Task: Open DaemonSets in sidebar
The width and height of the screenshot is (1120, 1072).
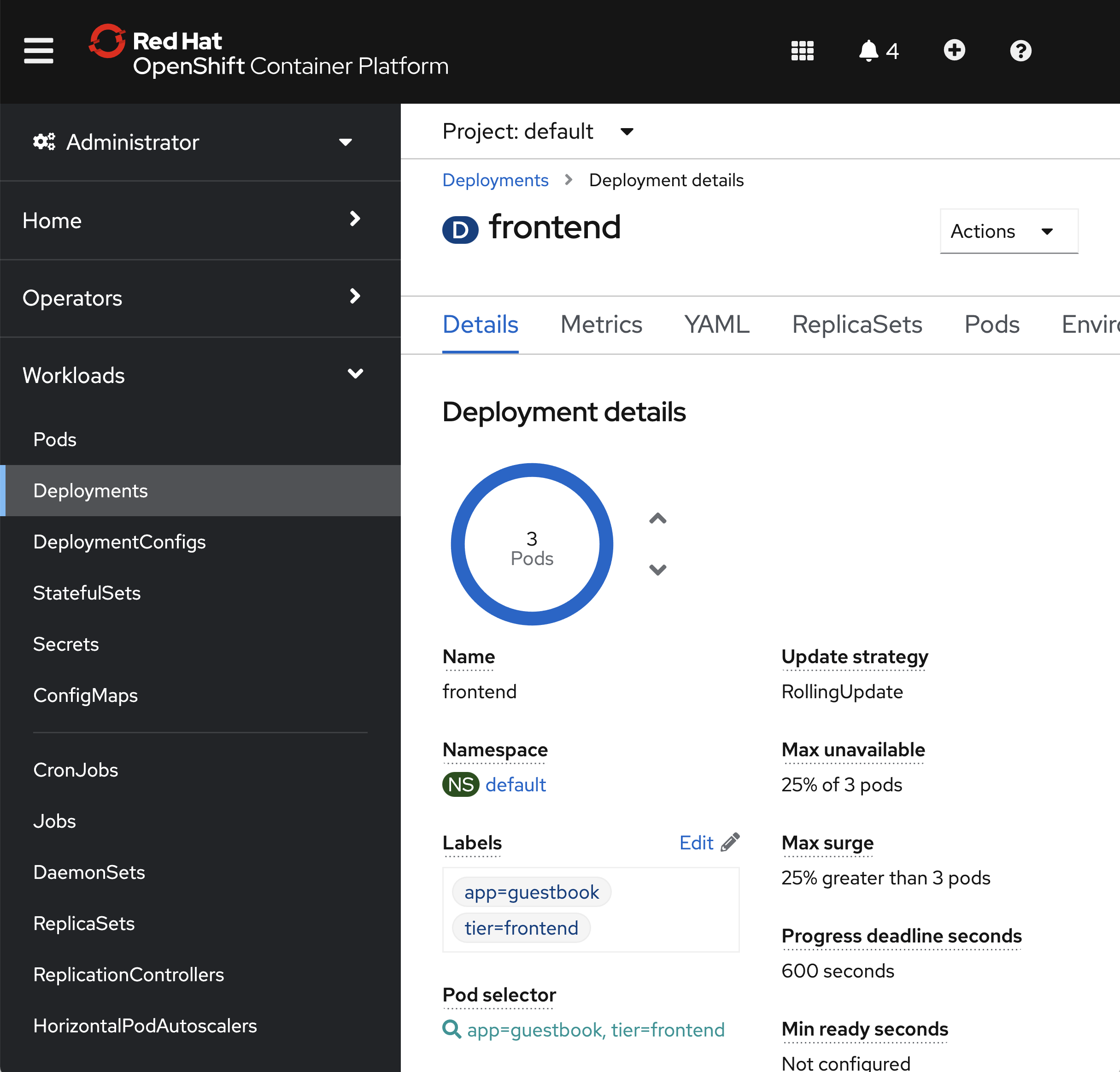Action: [x=200, y=872]
